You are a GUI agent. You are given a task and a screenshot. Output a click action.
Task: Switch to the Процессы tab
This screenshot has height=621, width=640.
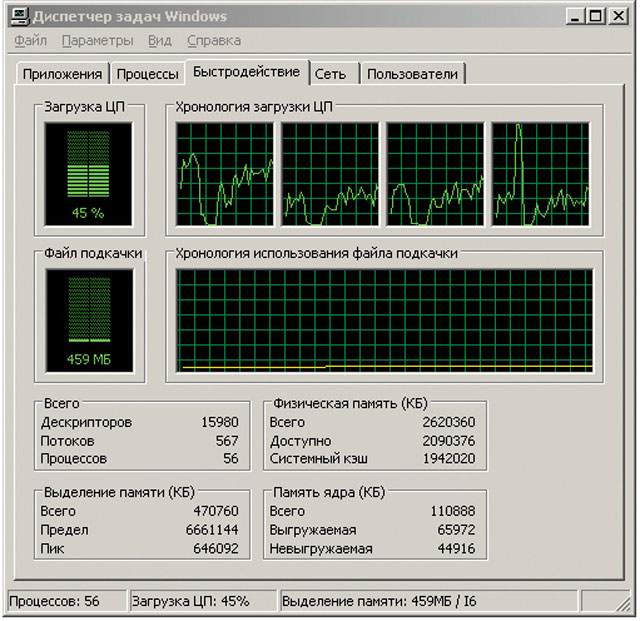(x=148, y=74)
